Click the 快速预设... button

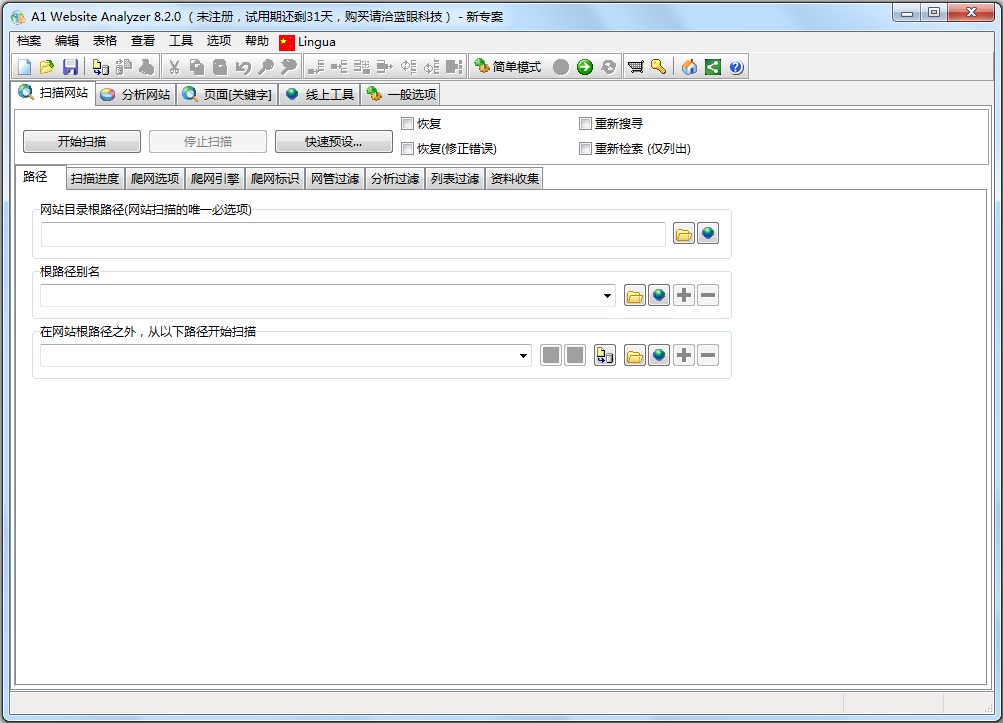coord(334,142)
